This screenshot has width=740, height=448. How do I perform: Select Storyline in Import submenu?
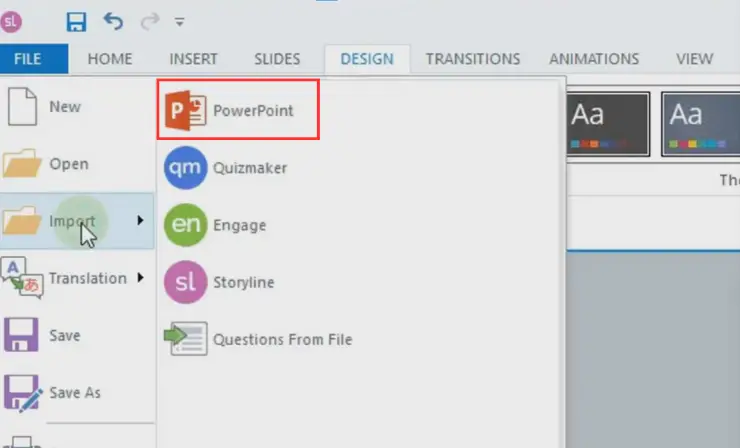click(244, 282)
